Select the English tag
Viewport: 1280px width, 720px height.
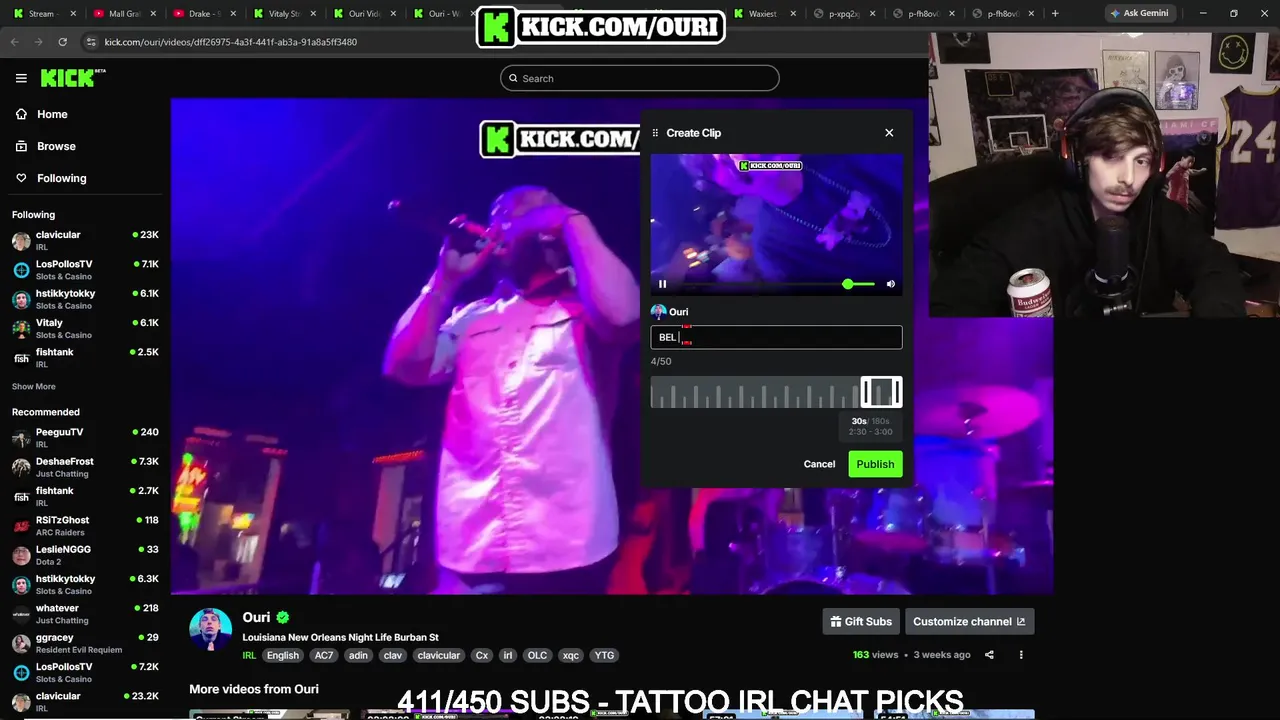pos(282,656)
